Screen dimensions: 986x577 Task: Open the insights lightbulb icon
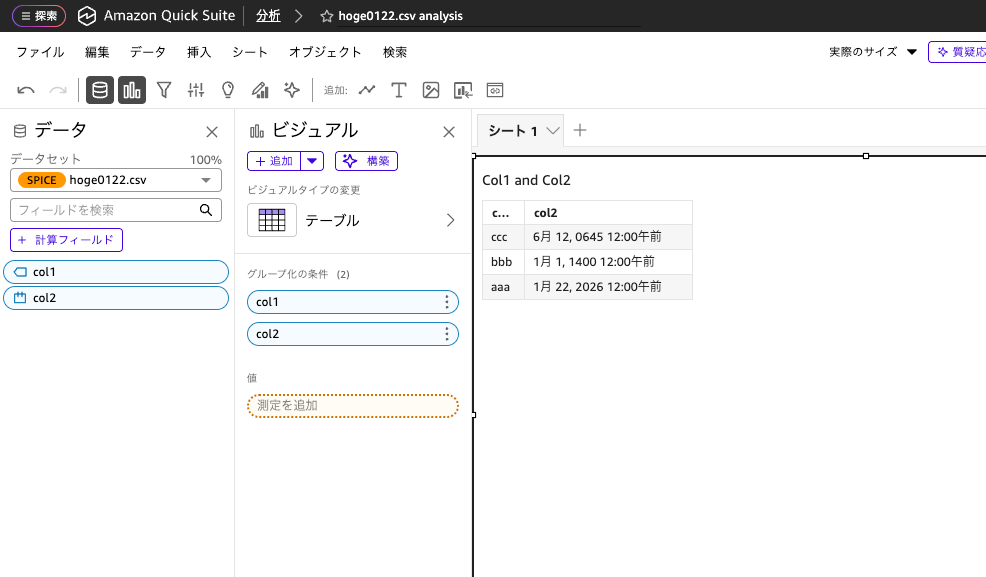[x=227, y=89]
